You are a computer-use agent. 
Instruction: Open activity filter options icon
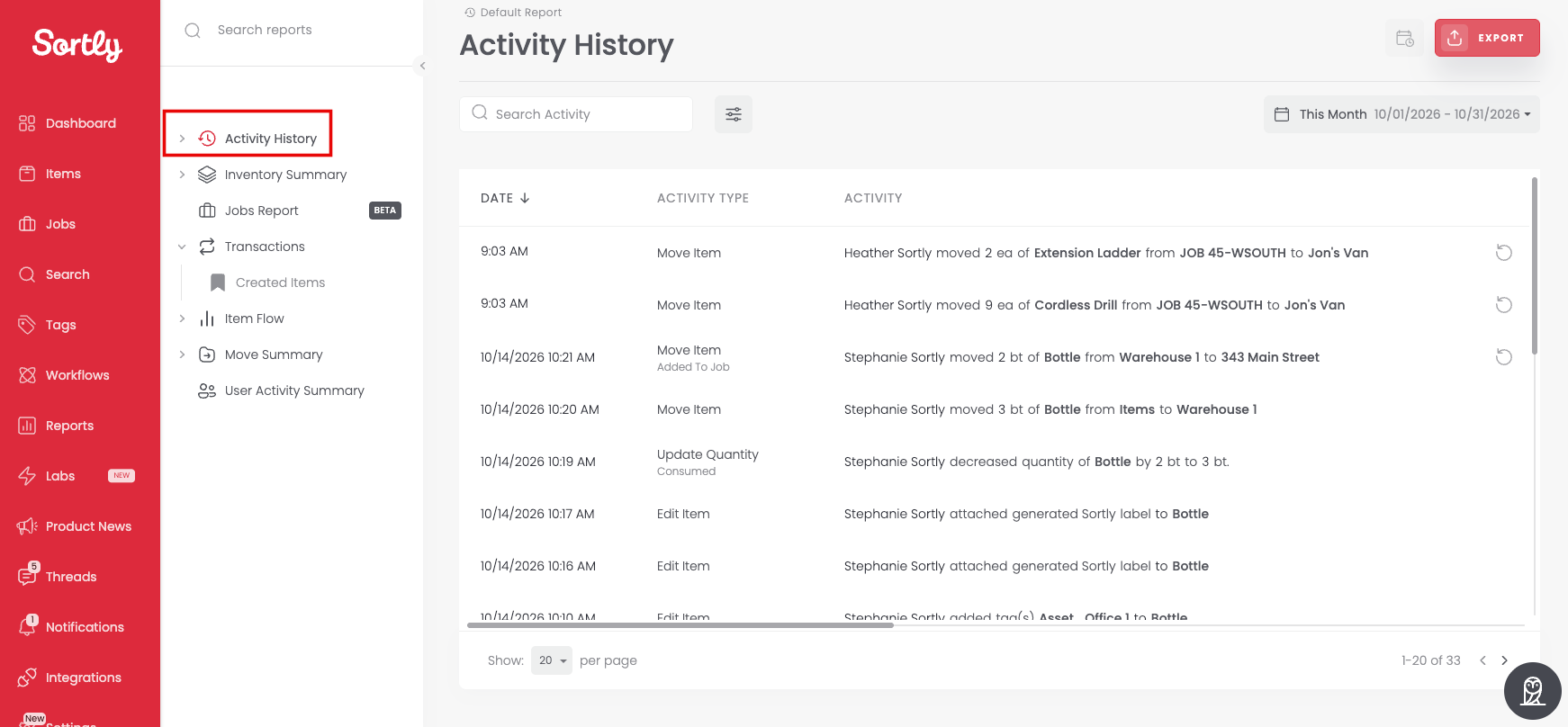point(734,114)
